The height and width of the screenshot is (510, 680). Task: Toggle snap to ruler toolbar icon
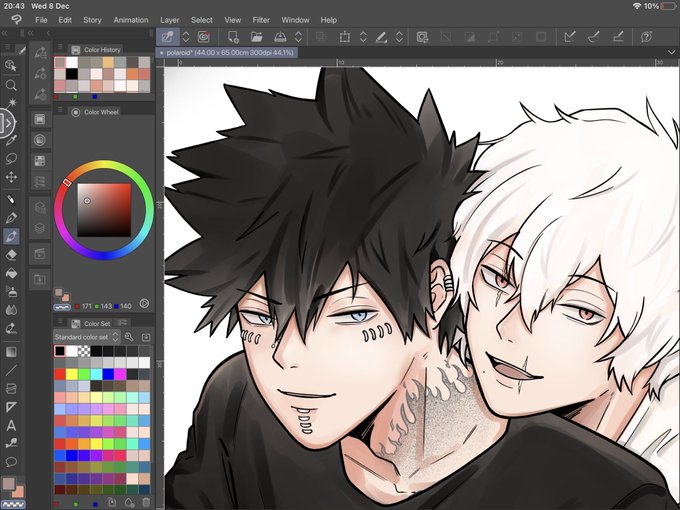(569, 37)
